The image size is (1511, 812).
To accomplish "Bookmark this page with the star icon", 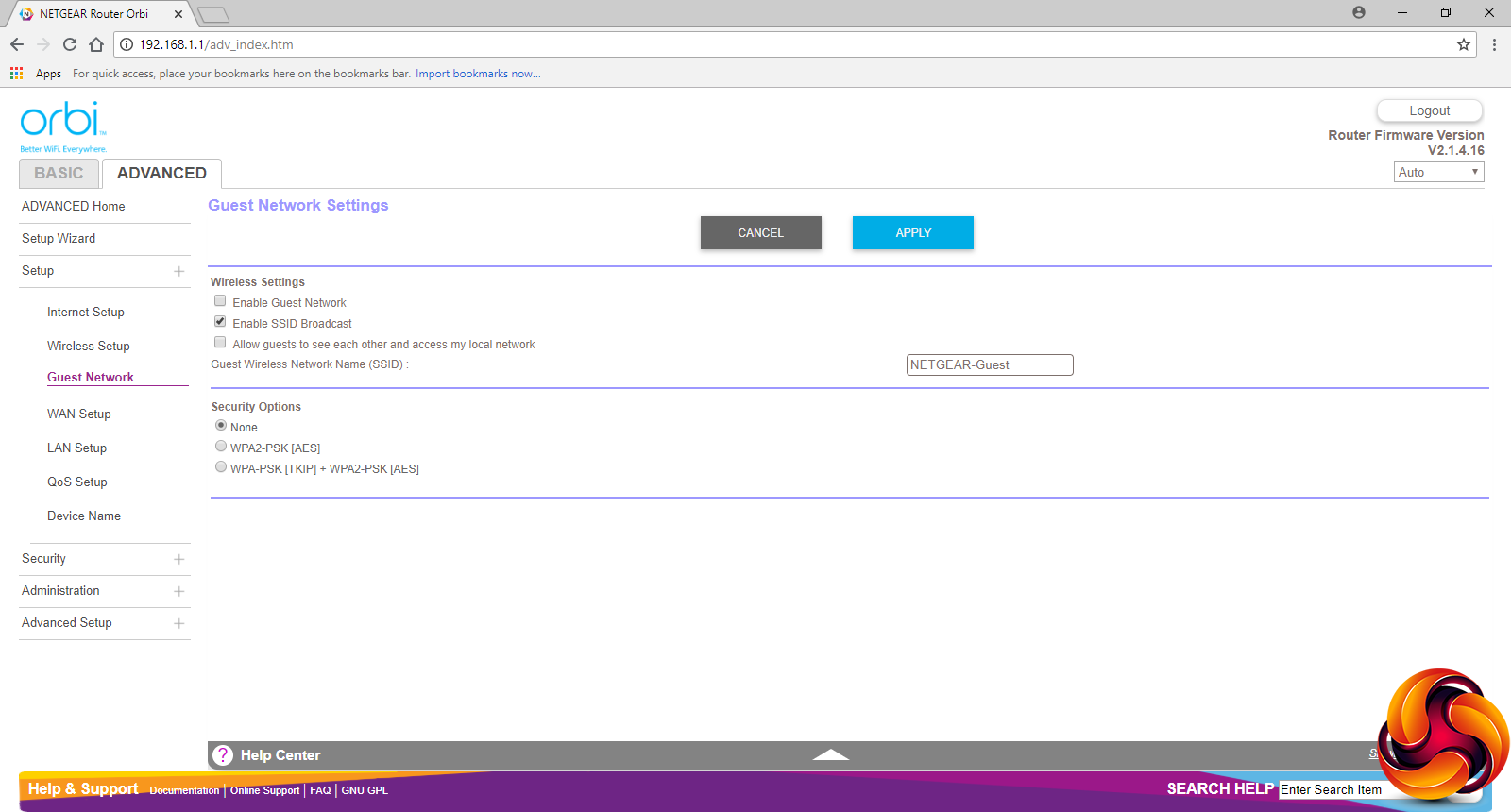I will pos(1464,44).
